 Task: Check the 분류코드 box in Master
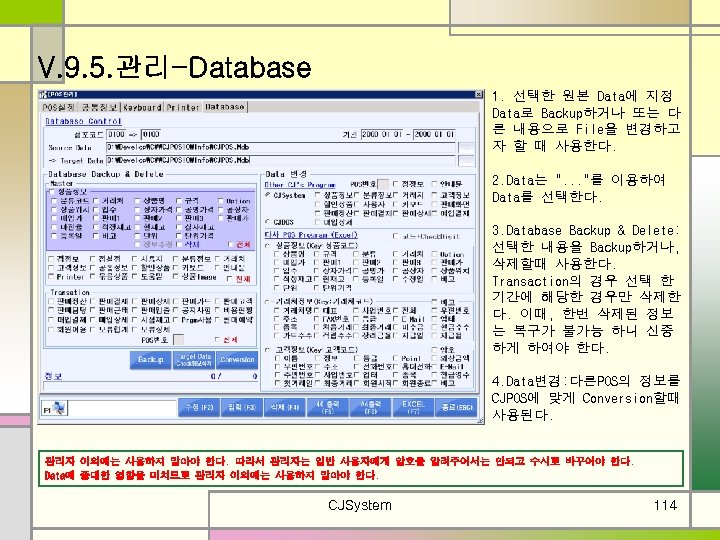pyautogui.click(x=54, y=201)
